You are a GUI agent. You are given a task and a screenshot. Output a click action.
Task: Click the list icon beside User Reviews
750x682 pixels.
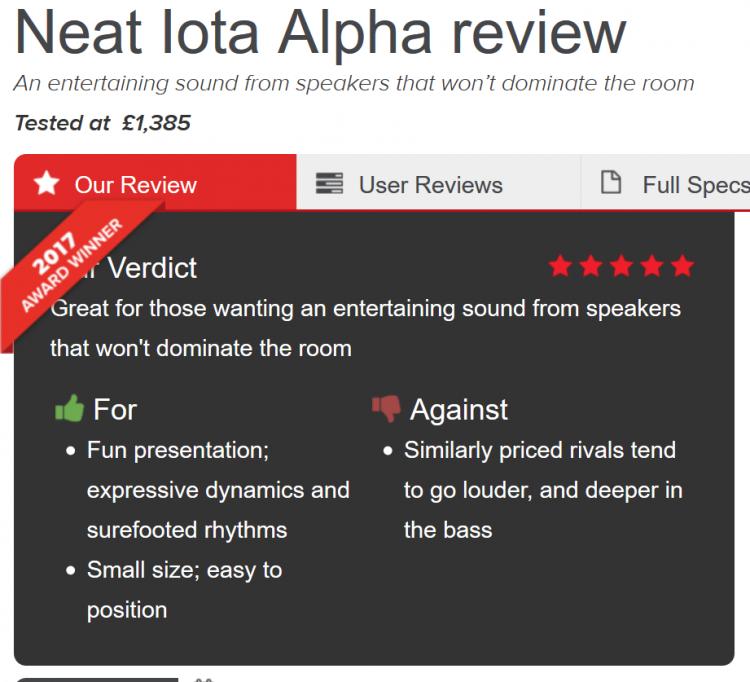point(329,184)
